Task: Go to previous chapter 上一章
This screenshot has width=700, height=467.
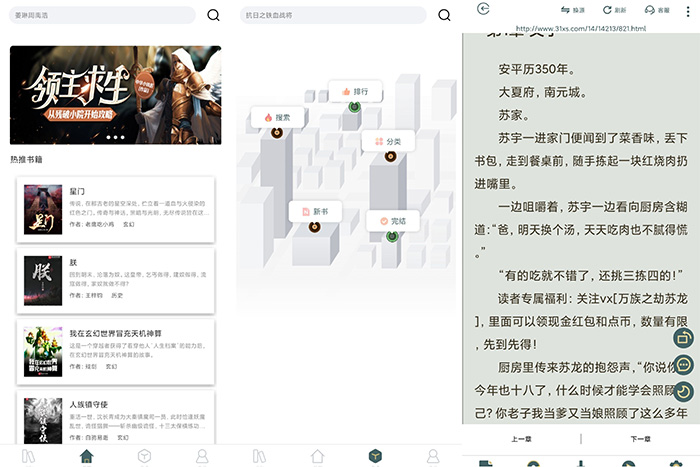Action: coord(520,440)
